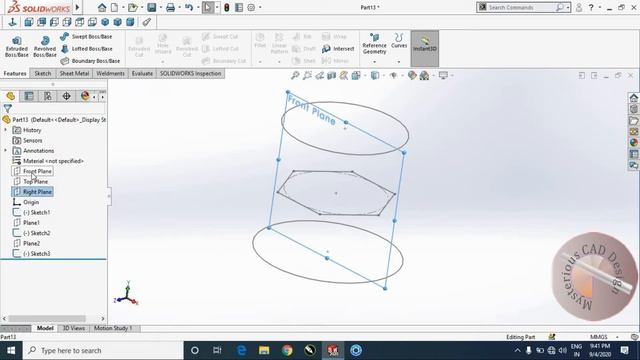This screenshot has width=640, height=360.
Task: Click the Zoom to Area icon
Action: [307, 76]
